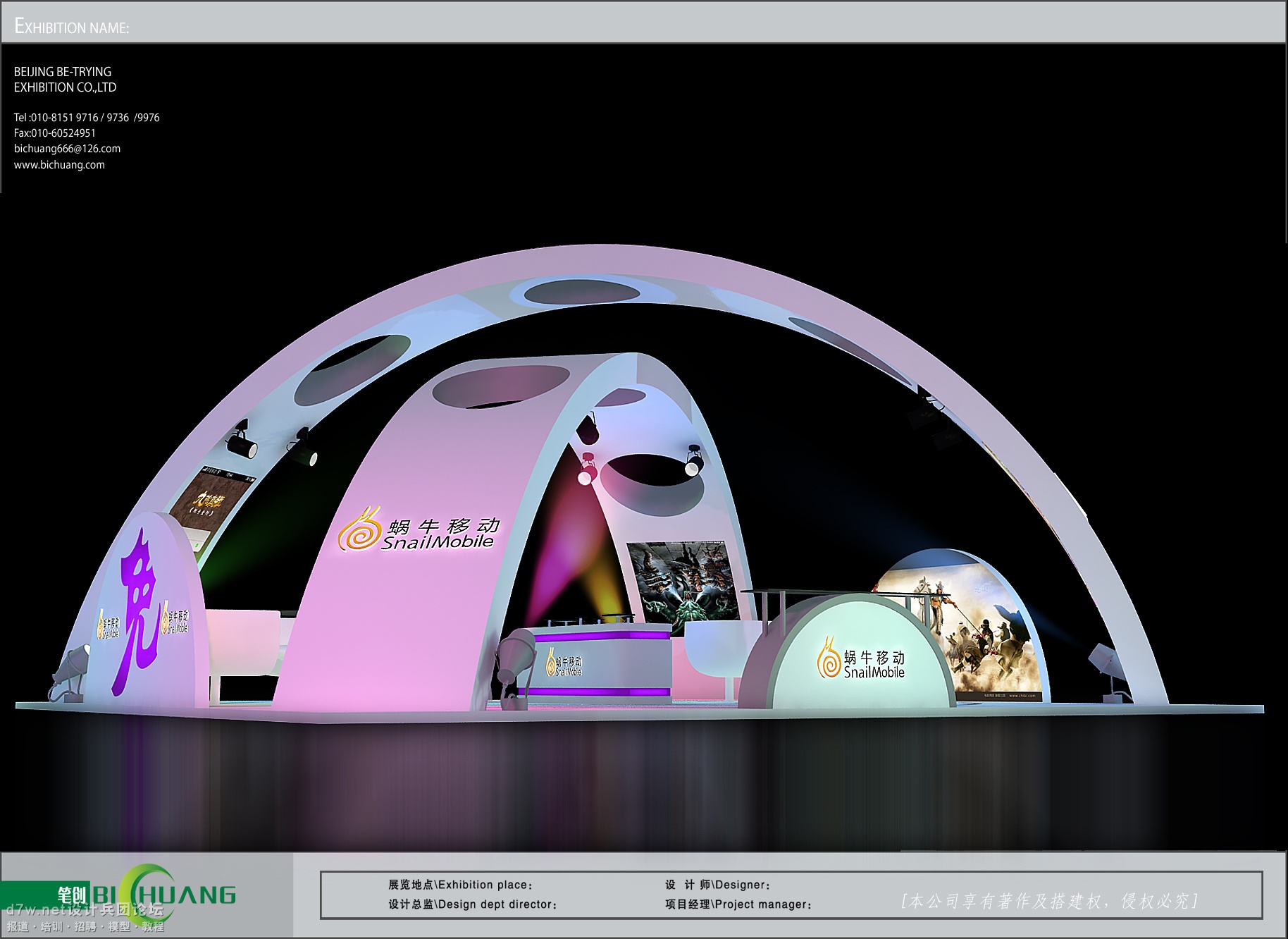Click the "EXHIBITION NAME:" header label
Image resolution: width=1288 pixels, height=939 pixels.
[72, 27]
